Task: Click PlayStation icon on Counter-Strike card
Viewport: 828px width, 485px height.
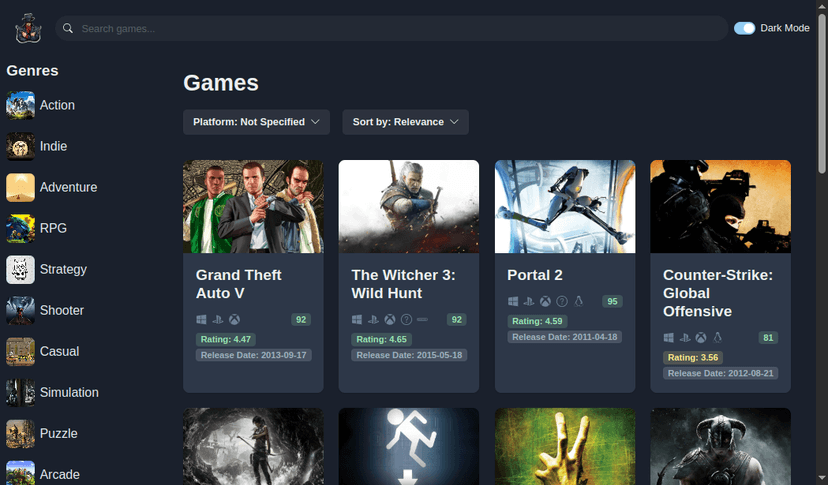Action: click(x=685, y=338)
